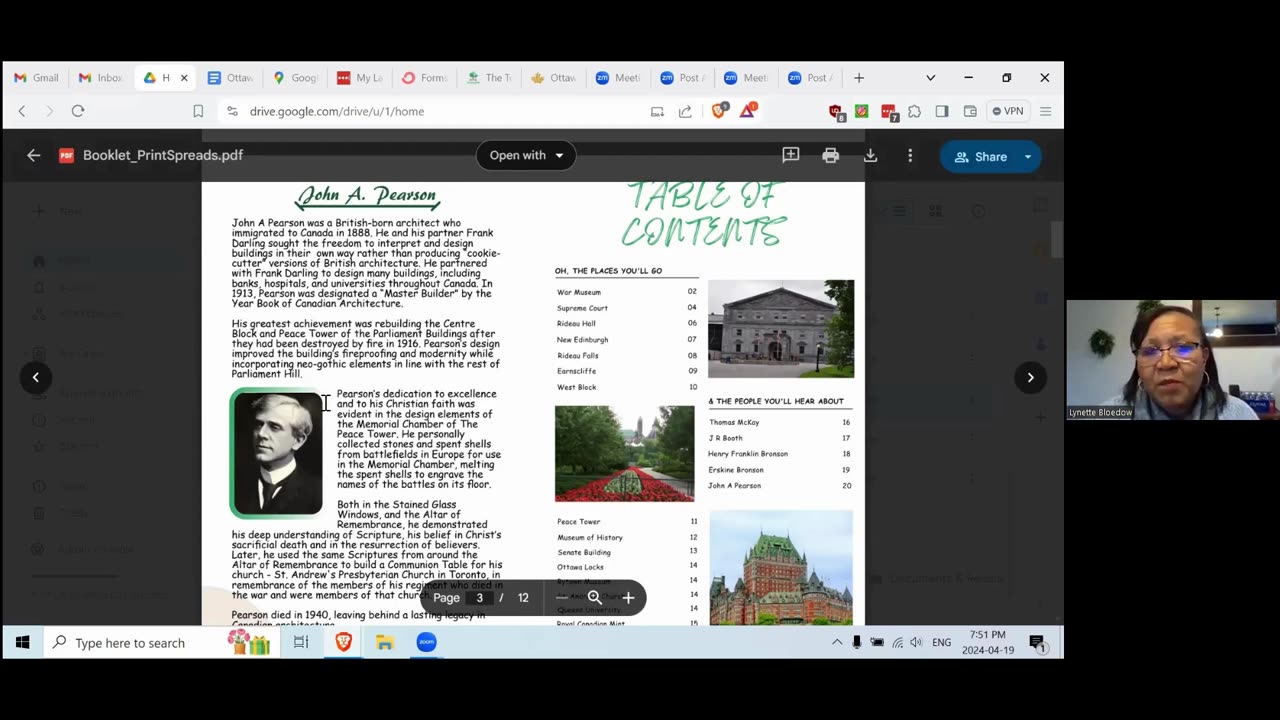
Task: Open the extensions puzzle icon
Action: [914, 111]
